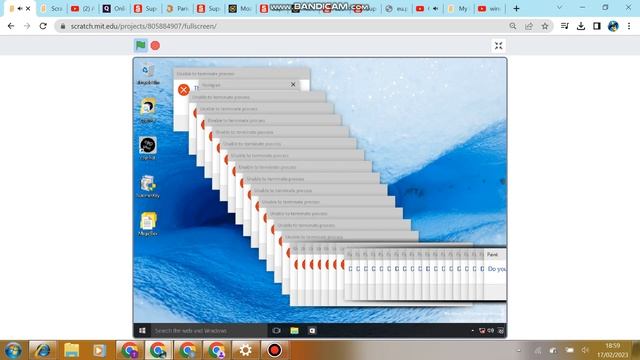
Task: Open the fourth desktop icon above yellow document
Action: (x=148, y=186)
